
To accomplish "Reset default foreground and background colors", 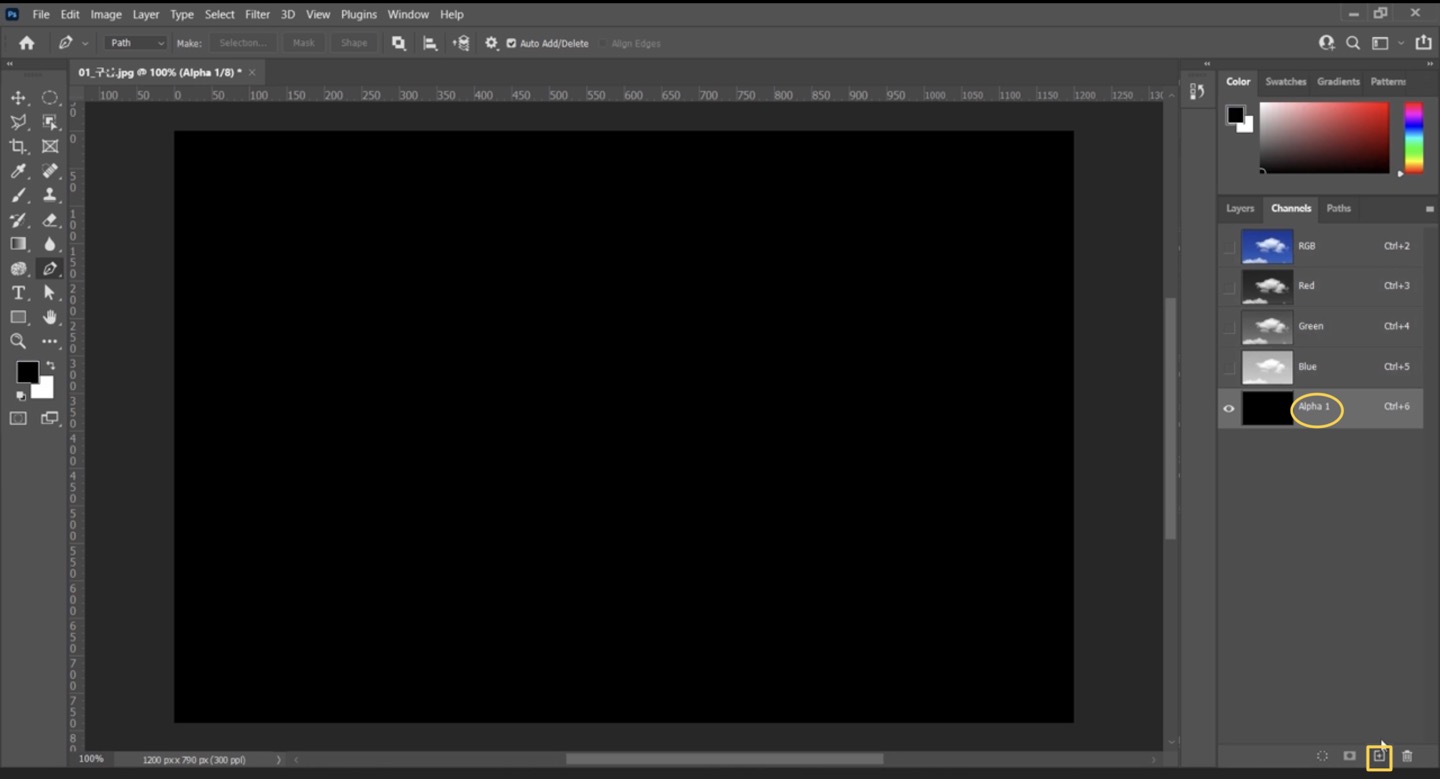I will point(21,396).
